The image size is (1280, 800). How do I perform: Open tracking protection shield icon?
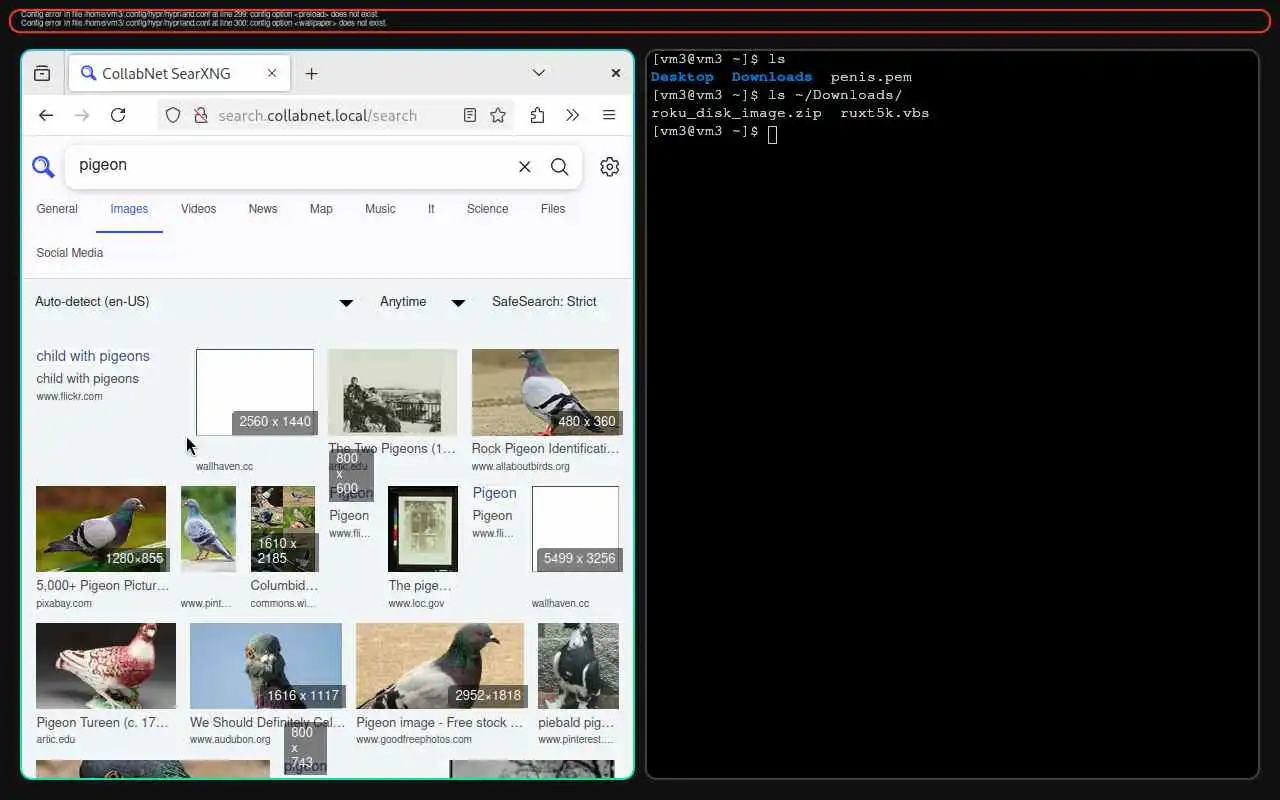pyautogui.click(x=173, y=115)
